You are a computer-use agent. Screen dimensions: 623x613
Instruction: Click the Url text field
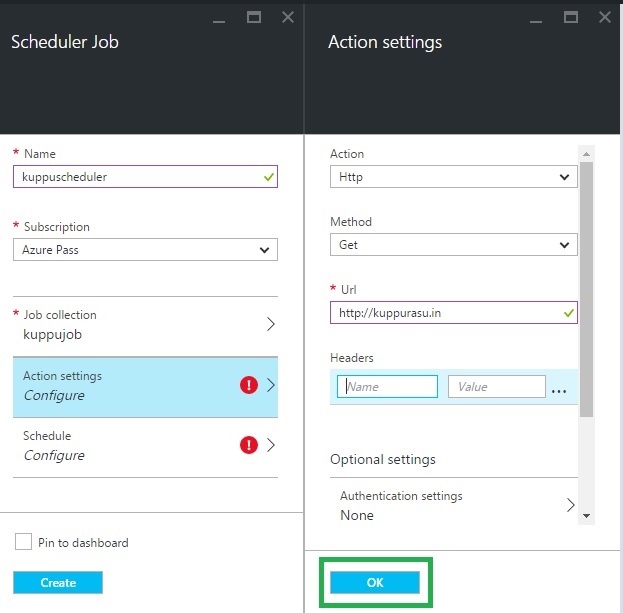pyautogui.click(x=445, y=313)
